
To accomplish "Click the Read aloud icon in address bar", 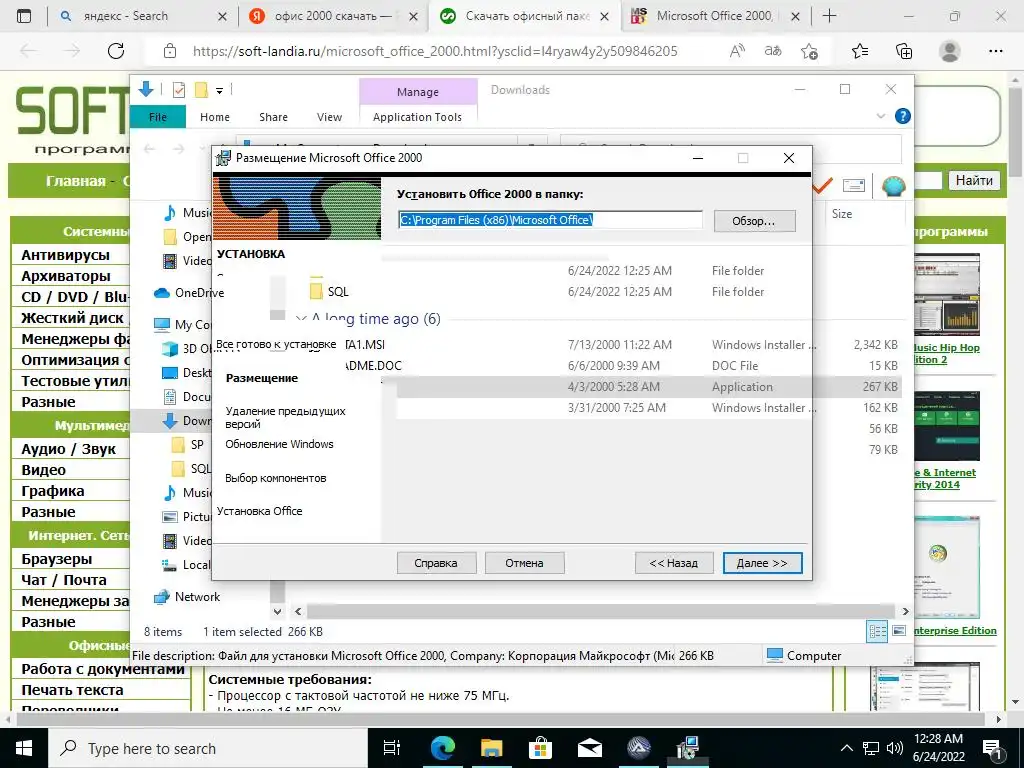I will click(x=737, y=51).
